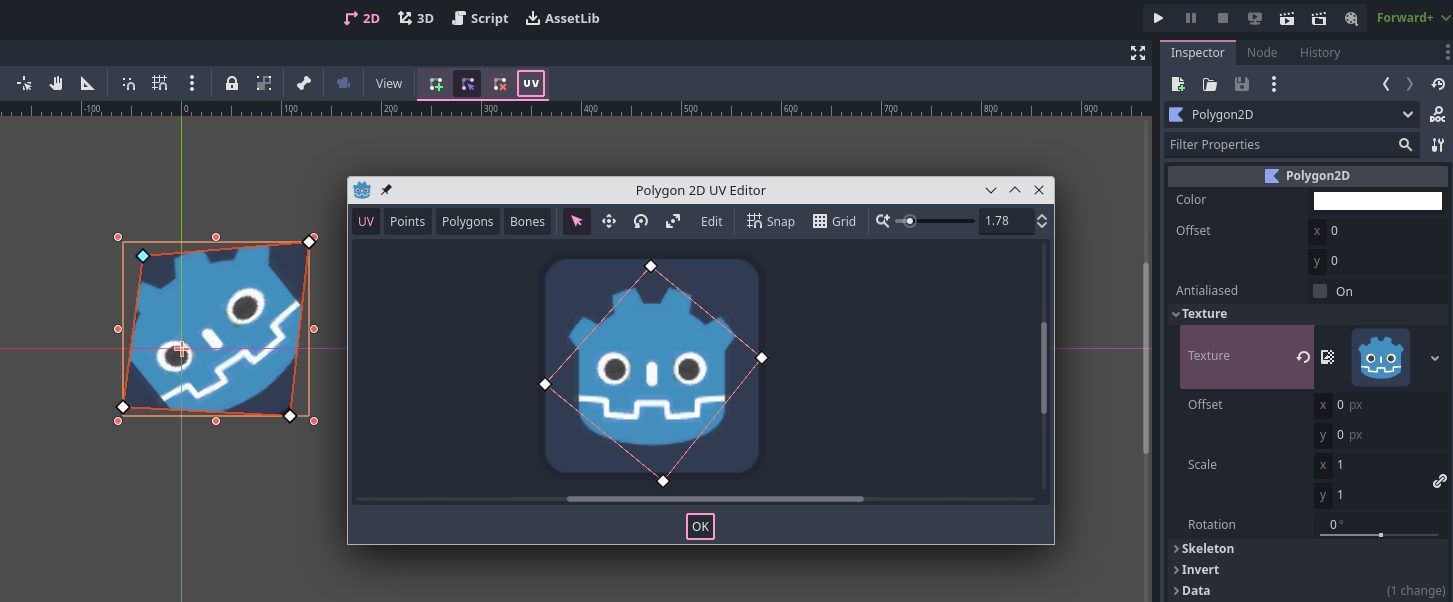Click the remote debug run icon
The height and width of the screenshot is (602, 1453).
[x=1255, y=18]
